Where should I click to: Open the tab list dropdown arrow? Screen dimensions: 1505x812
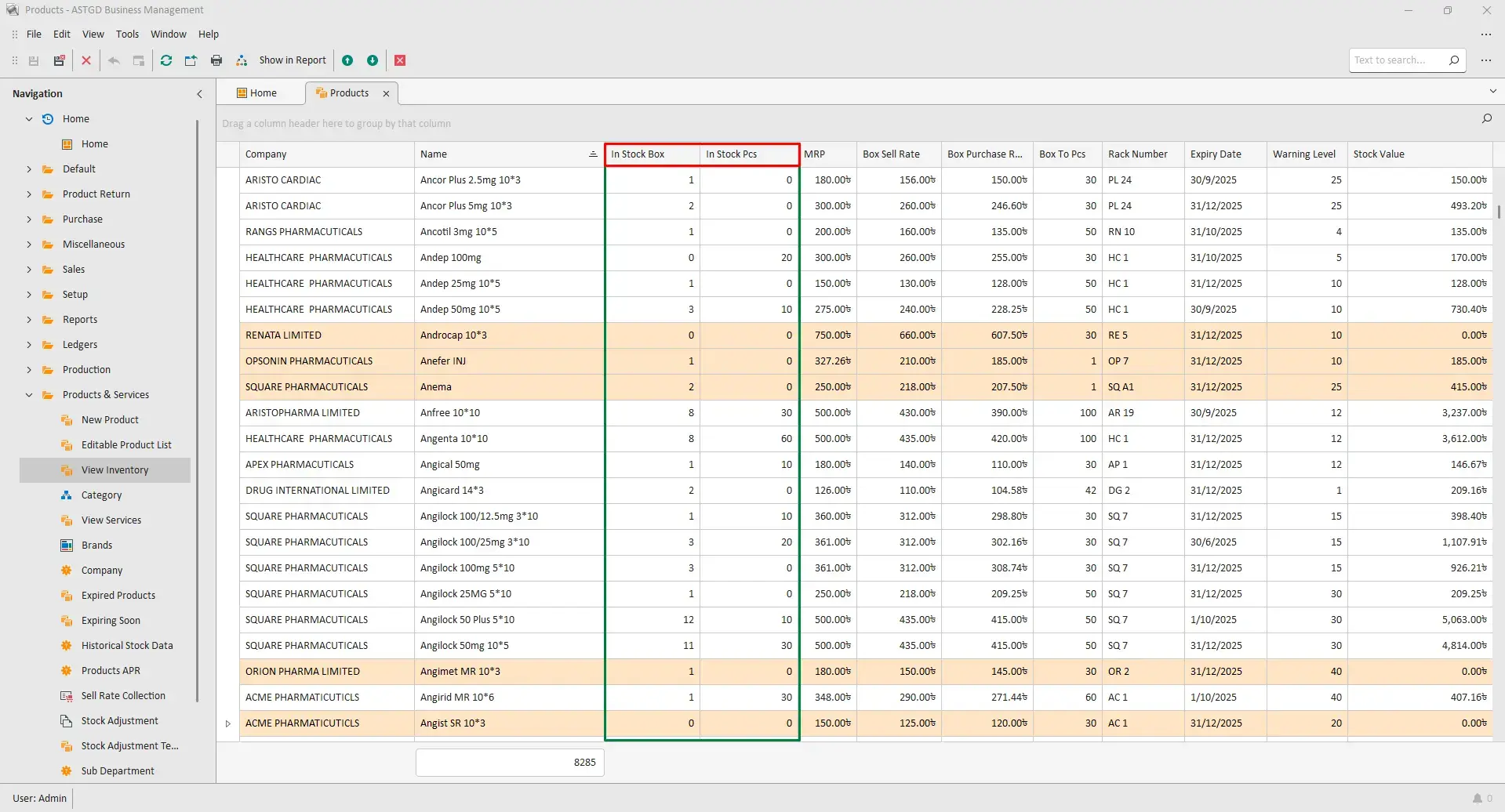[x=1492, y=92]
